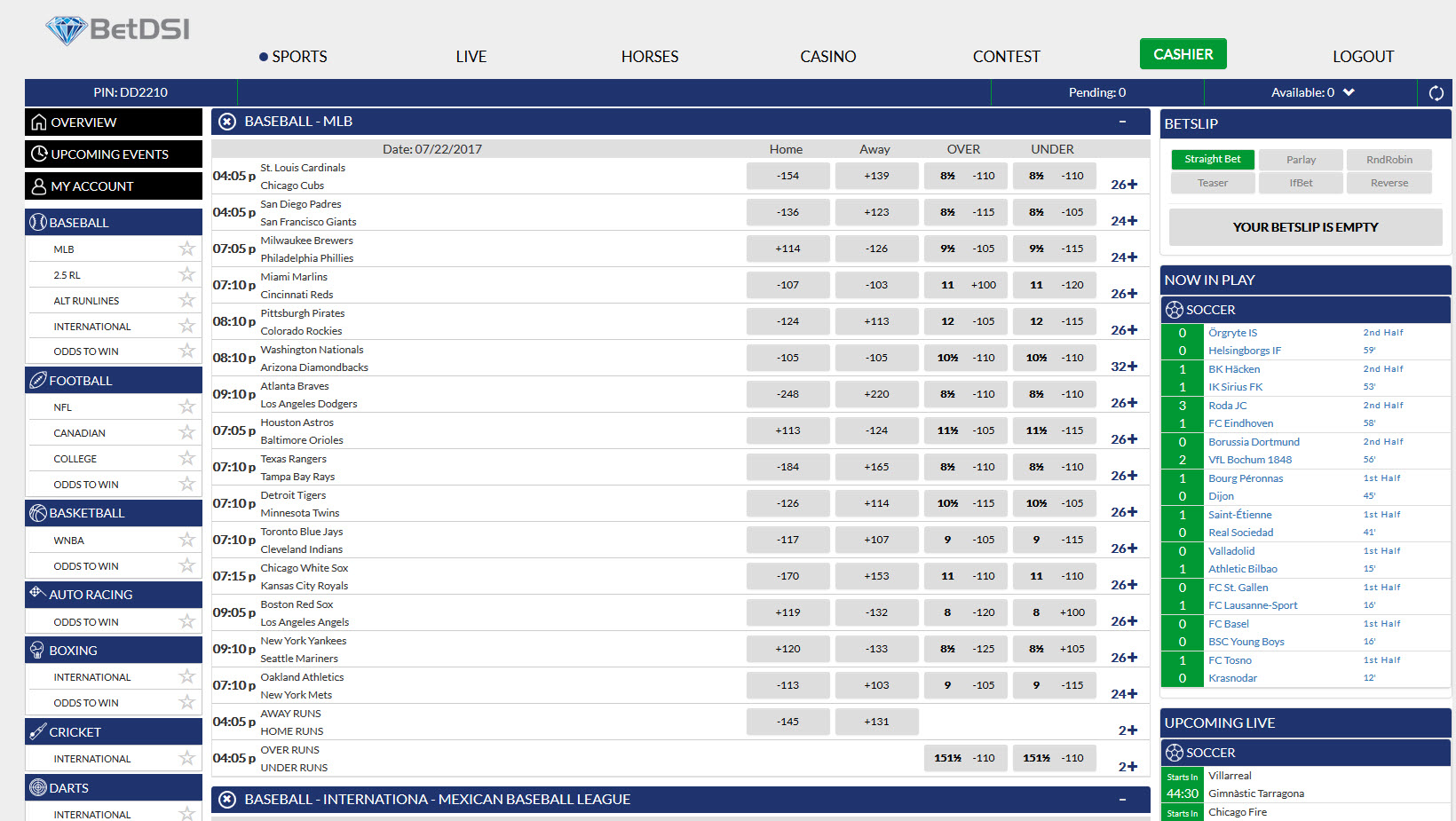Click the Now In Play soccer ball icon
Screen dimensions: 1456x821
(x=1175, y=310)
